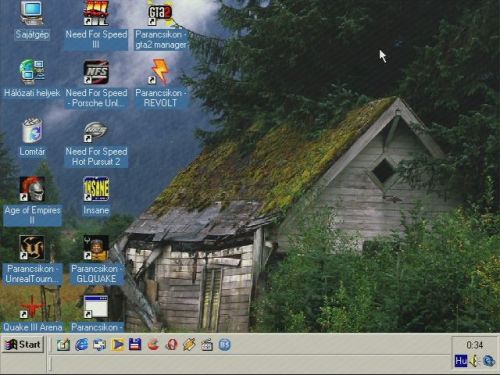Click the blue globe tray icon
This screenshot has width=500, height=375.
coord(489,361)
